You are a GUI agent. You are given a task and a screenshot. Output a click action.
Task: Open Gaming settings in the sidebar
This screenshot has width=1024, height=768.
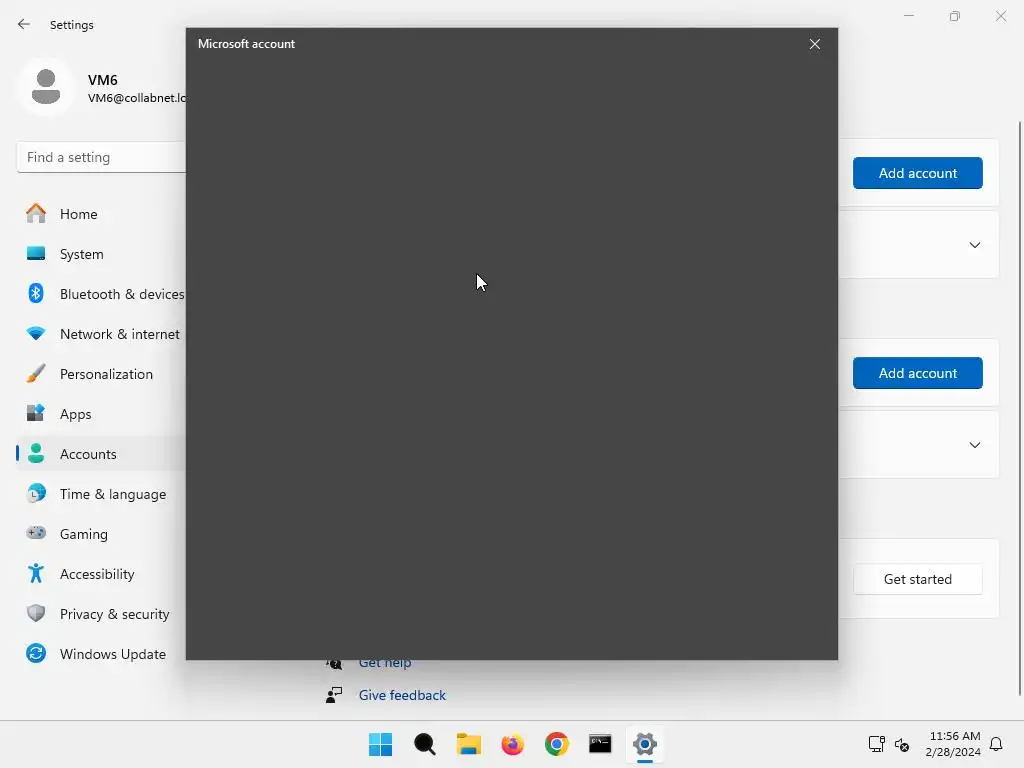pos(101,534)
